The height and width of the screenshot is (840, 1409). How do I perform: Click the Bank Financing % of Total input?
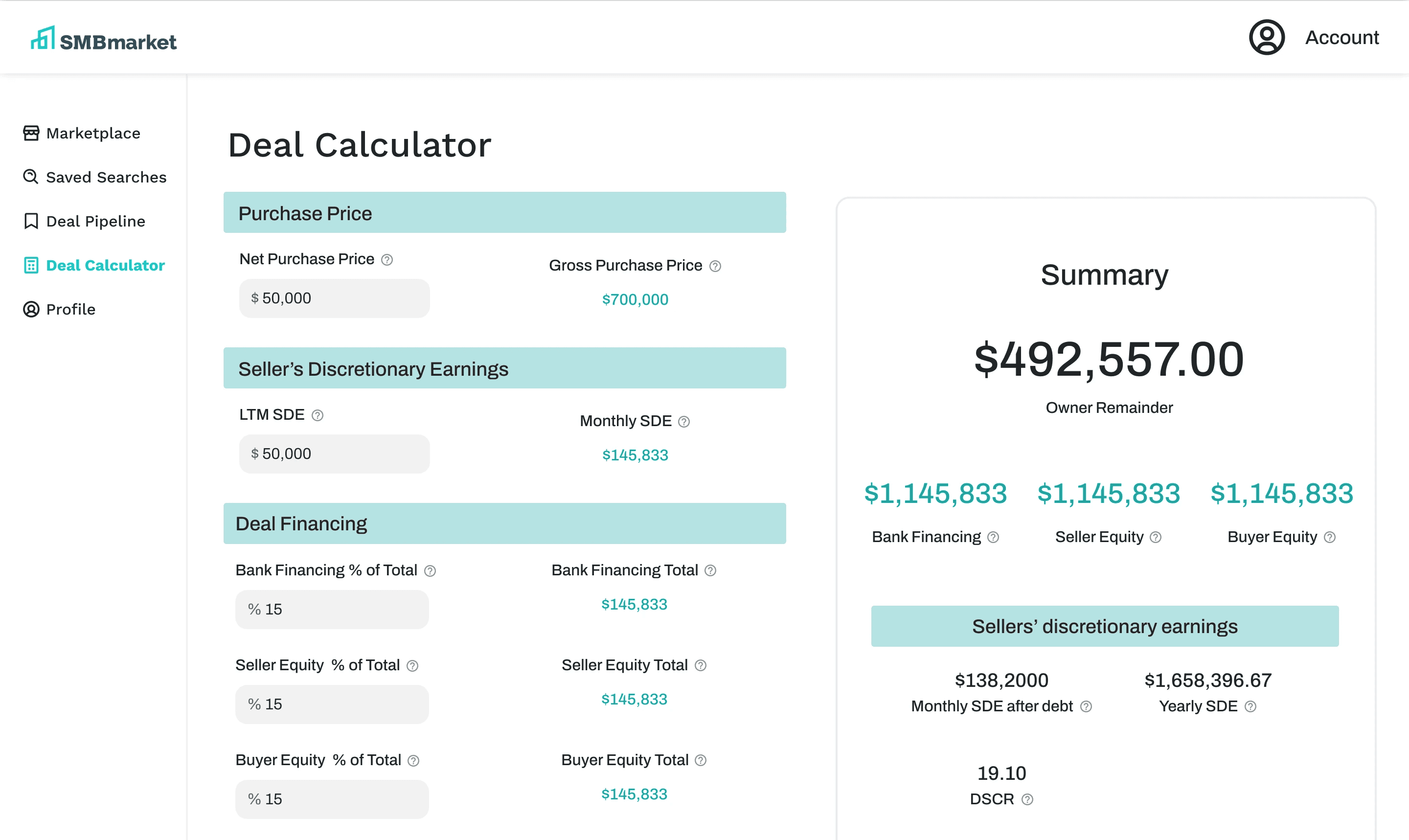pyautogui.click(x=332, y=610)
